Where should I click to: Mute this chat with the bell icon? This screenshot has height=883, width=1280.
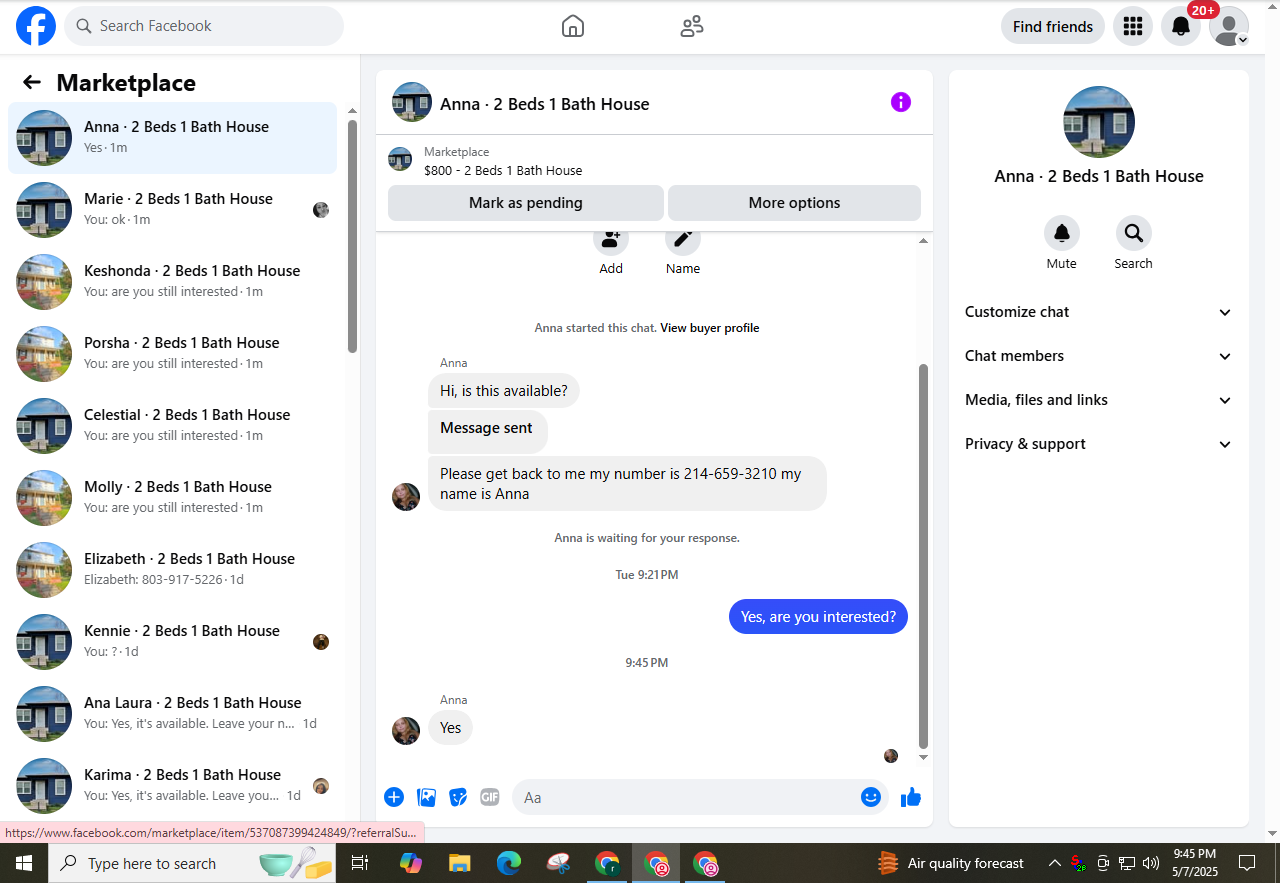coord(1062,233)
